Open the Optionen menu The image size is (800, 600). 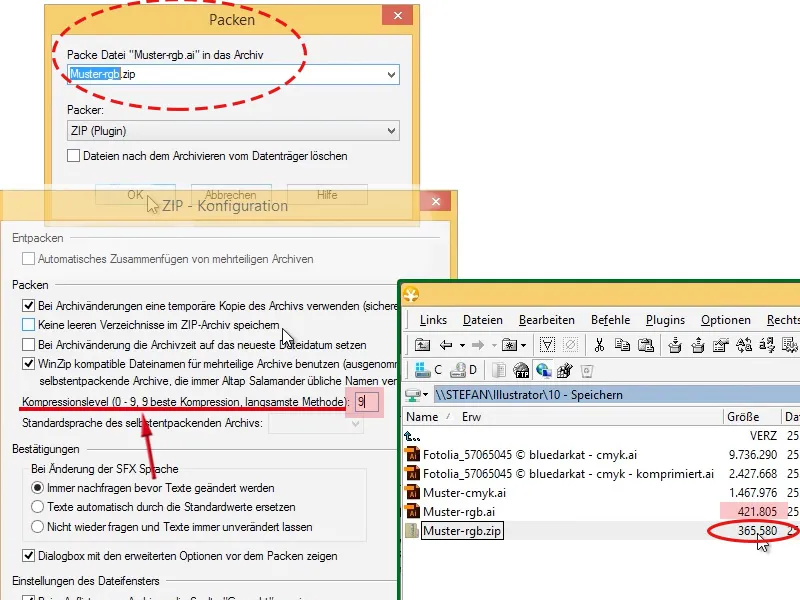point(726,320)
